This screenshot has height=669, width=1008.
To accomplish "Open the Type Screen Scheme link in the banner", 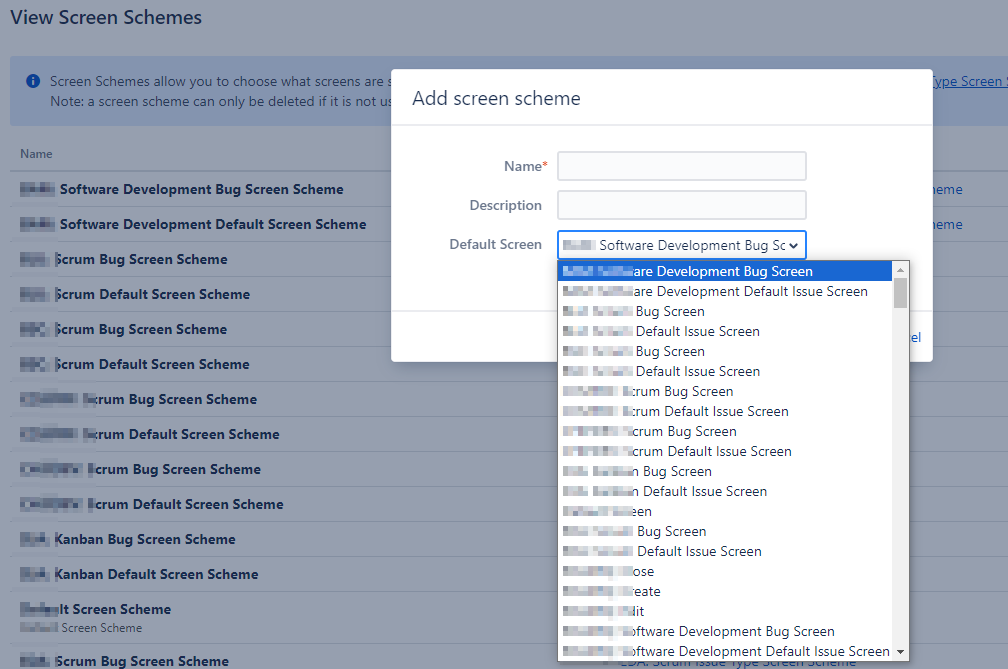I will point(968,81).
